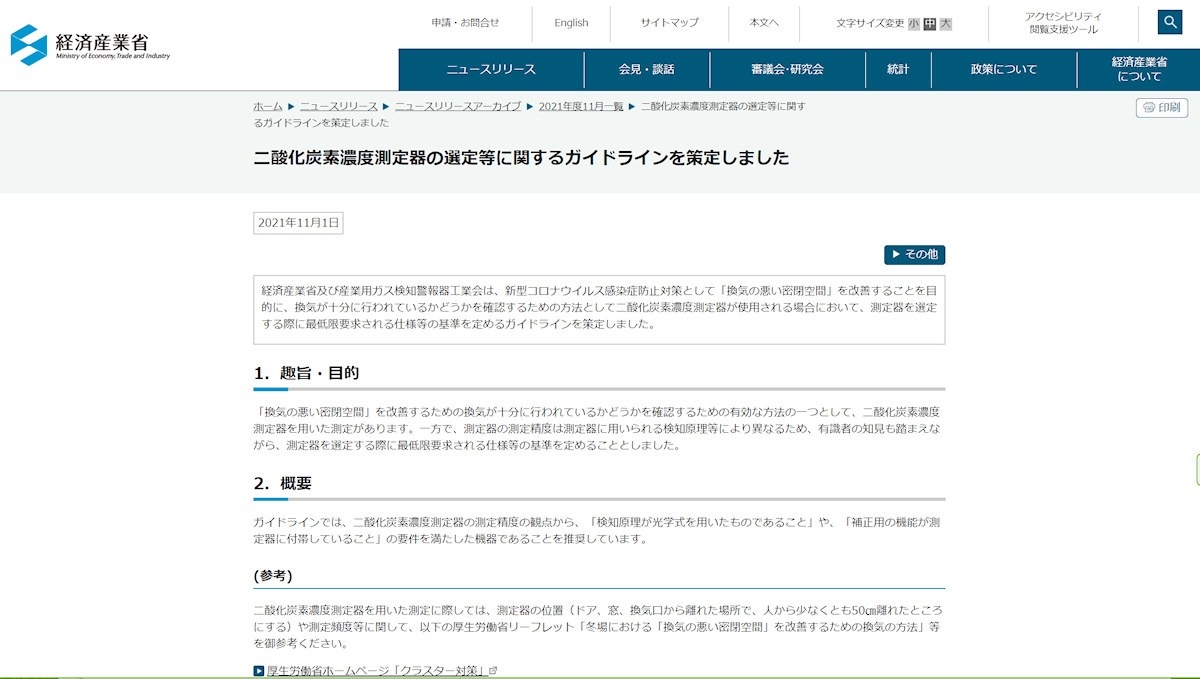Set text size to small (小)
The width and height of the screenshot is (1200, 679).
pyautogui.click(x=914, y=24)
